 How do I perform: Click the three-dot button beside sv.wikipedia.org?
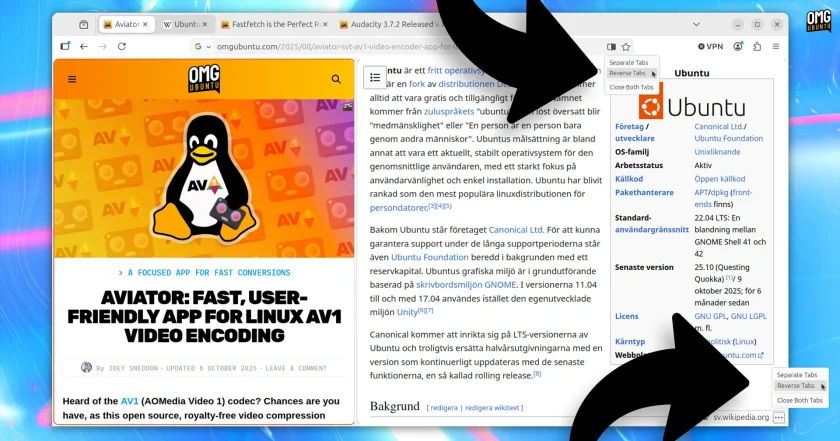coord(779,417)
